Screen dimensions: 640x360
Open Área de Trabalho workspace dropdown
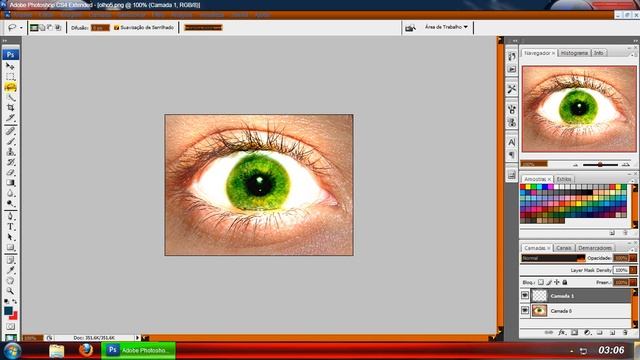tap(446, 27)
